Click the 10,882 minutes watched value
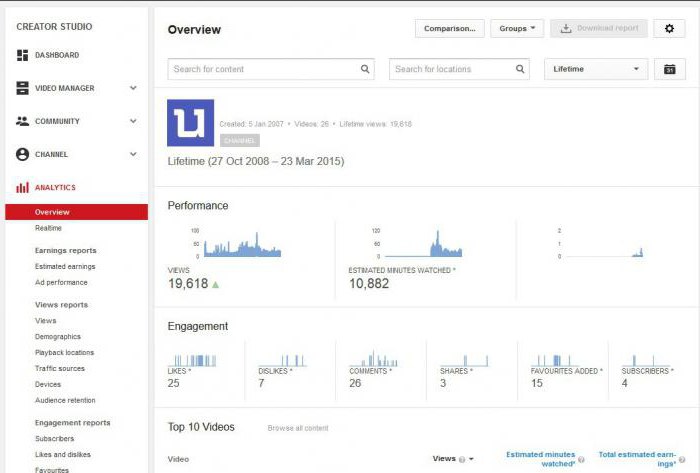The height and width of the screenshot is (473, 700). tap(369, 284)
